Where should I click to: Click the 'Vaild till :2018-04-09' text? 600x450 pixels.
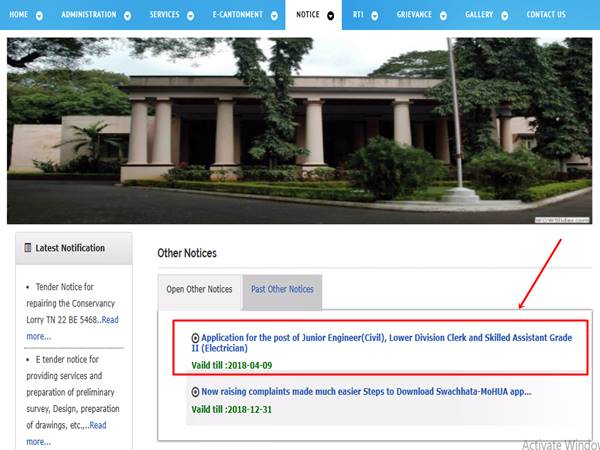[232, 365]
